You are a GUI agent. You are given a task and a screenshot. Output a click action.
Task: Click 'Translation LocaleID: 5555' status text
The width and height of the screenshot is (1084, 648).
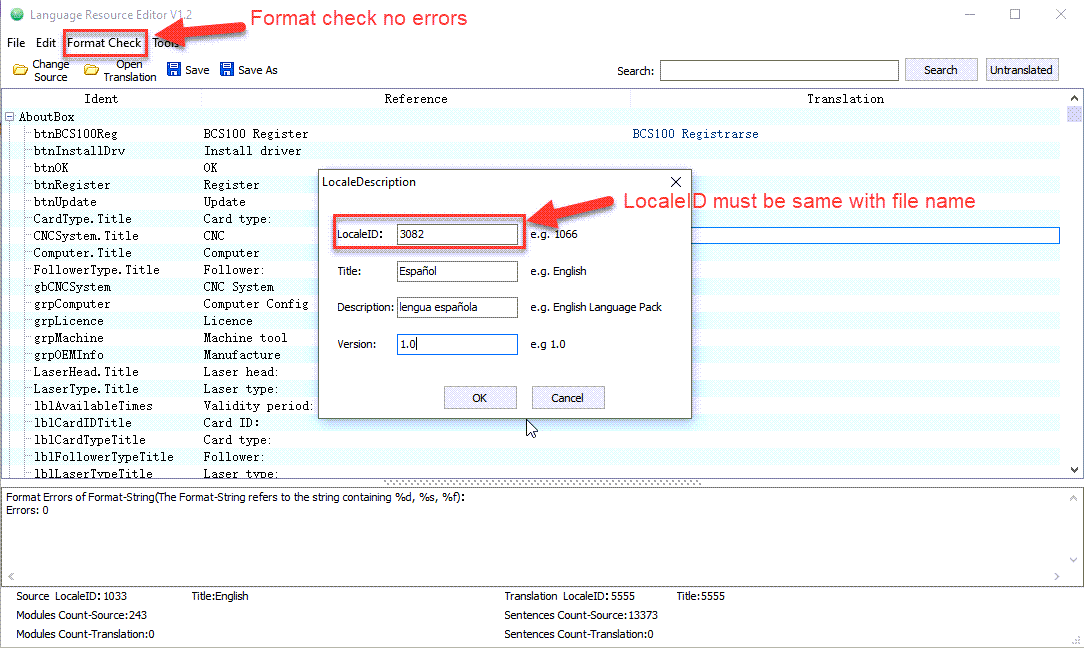coord(569,596)
